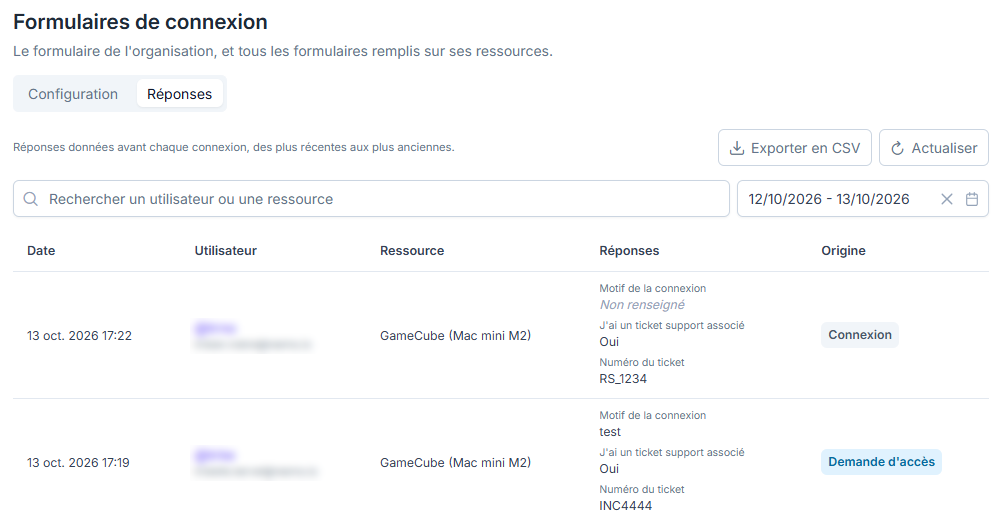
Task: Click the Non renseigné answer
Action: point(642,305)
